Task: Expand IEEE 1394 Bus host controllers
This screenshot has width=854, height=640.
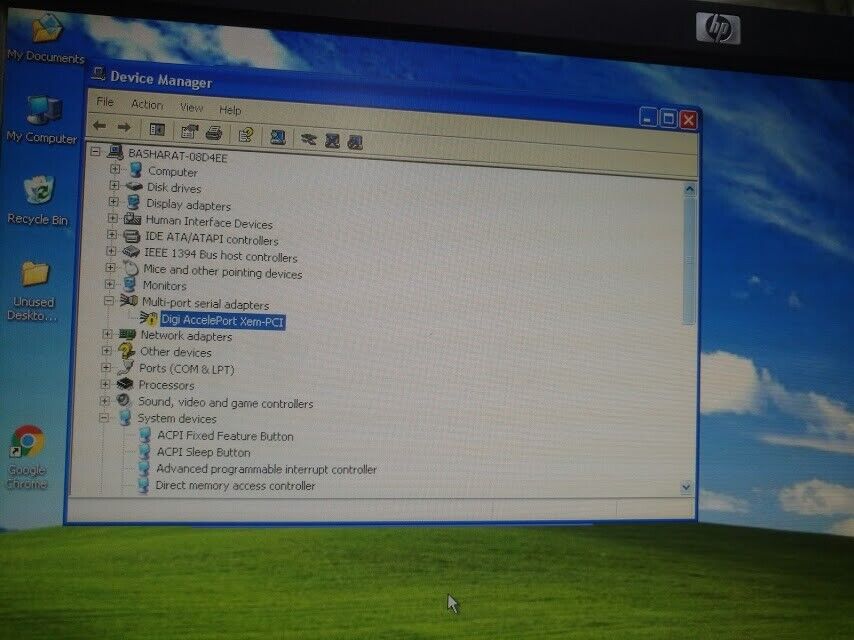Action: (x=111, y=251)
